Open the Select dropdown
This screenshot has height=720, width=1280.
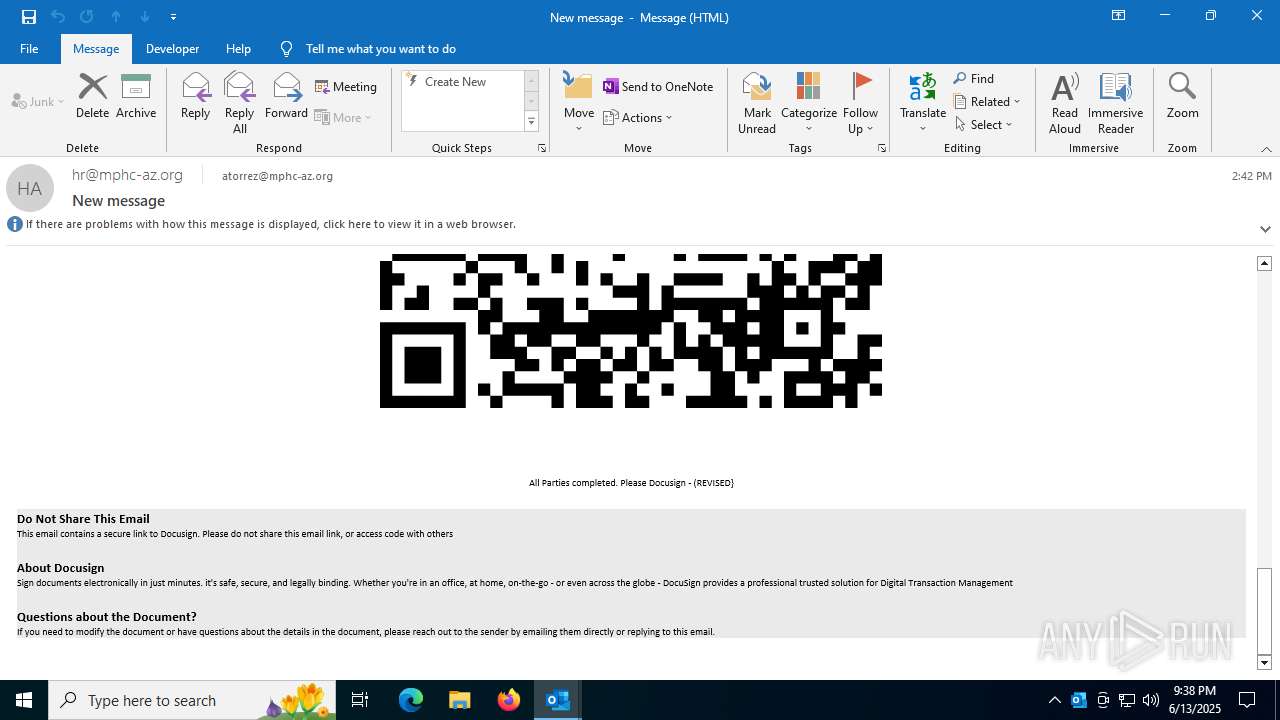[983, 125]
